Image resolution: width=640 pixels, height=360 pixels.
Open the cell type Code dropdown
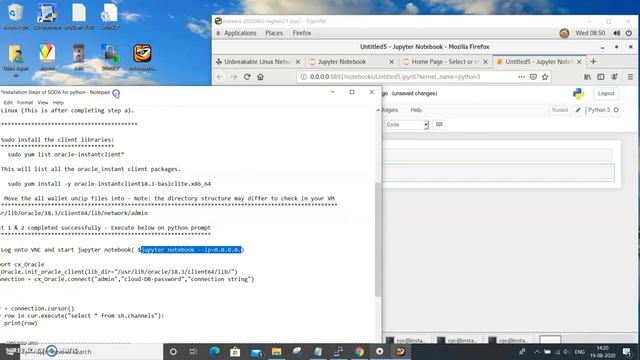407,124
